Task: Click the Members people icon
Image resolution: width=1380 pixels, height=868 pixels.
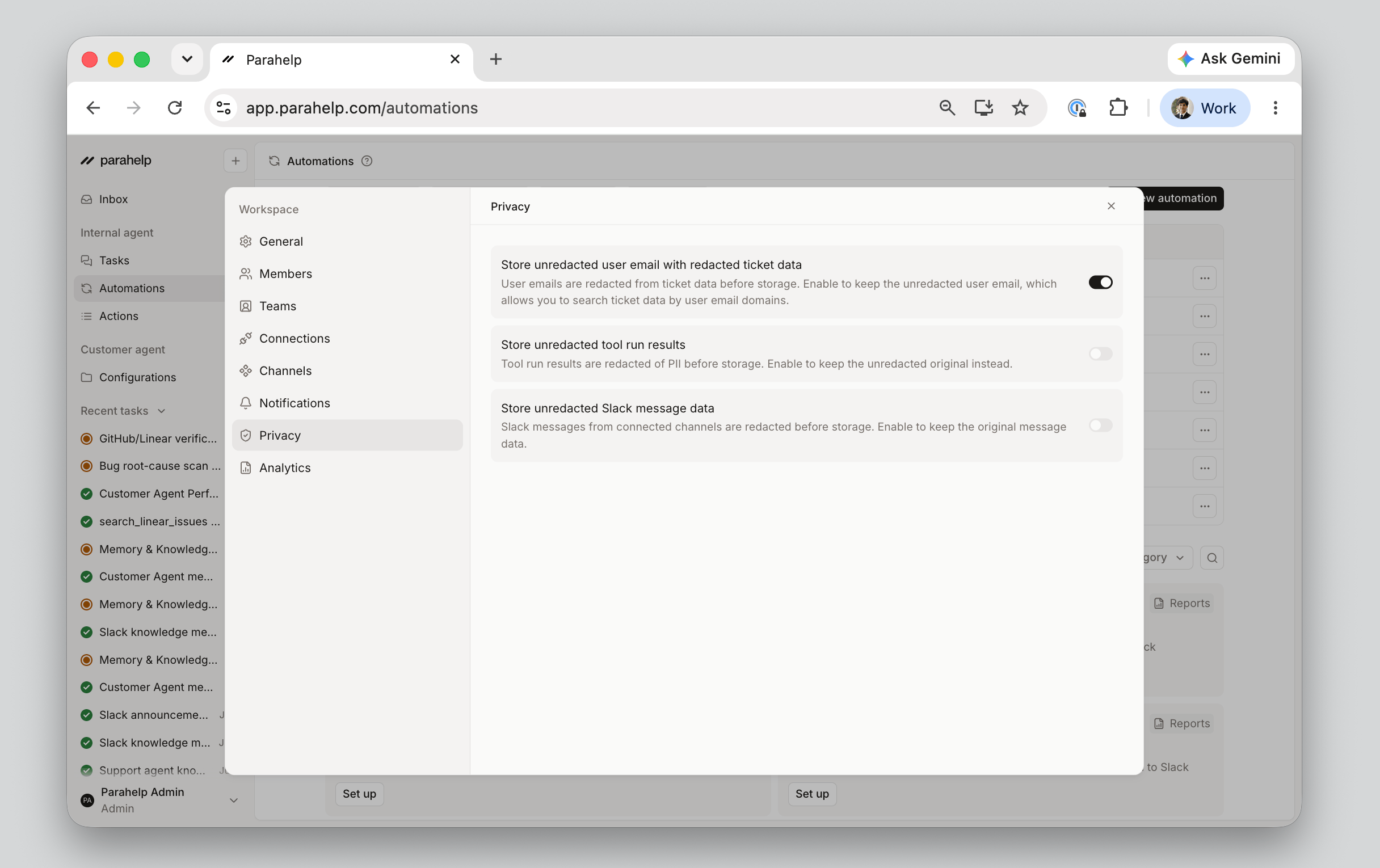Action: click(x=245, y=274)
